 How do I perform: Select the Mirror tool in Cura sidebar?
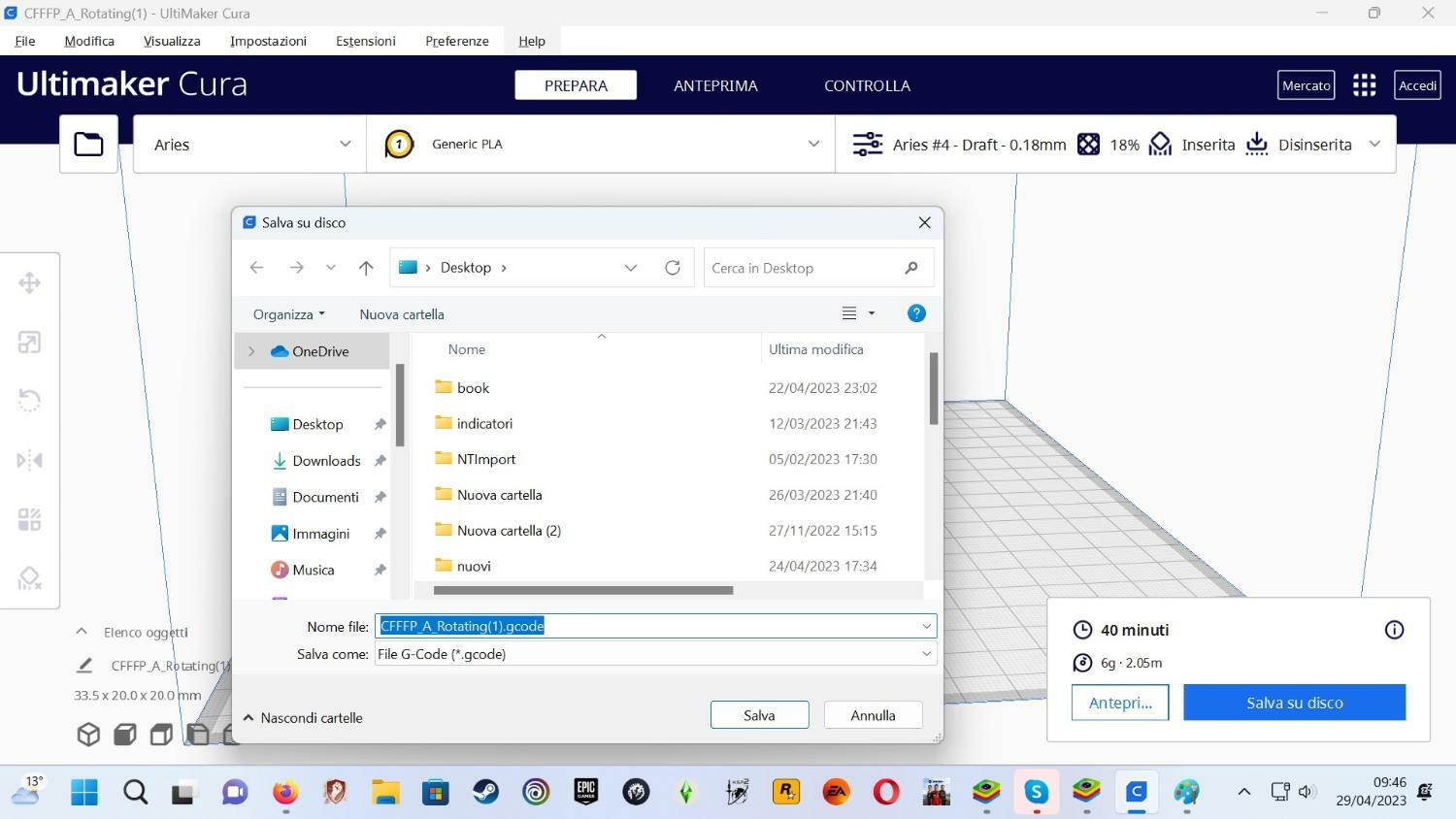[29, 460]
